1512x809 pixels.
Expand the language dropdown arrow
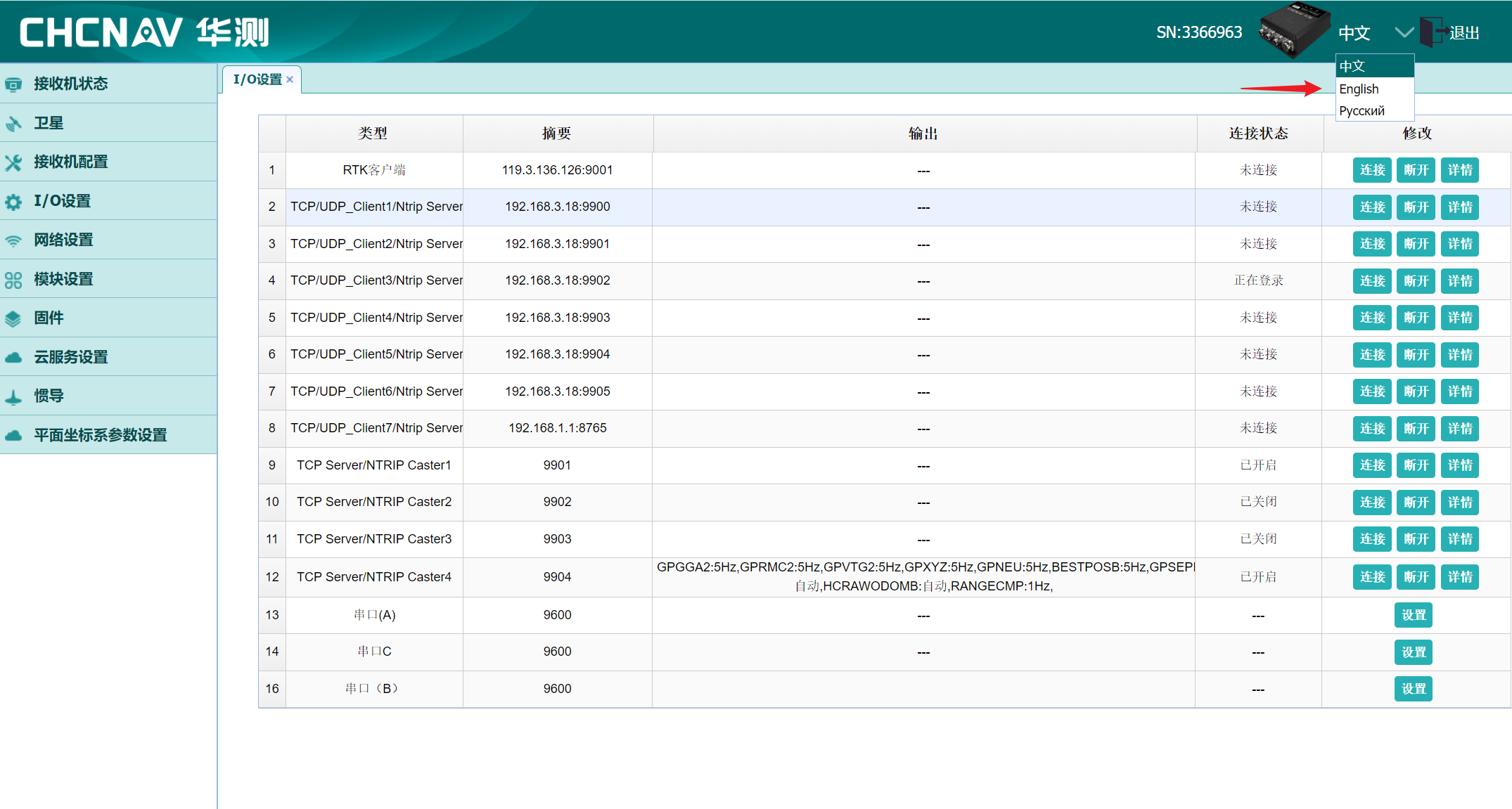1404,33
